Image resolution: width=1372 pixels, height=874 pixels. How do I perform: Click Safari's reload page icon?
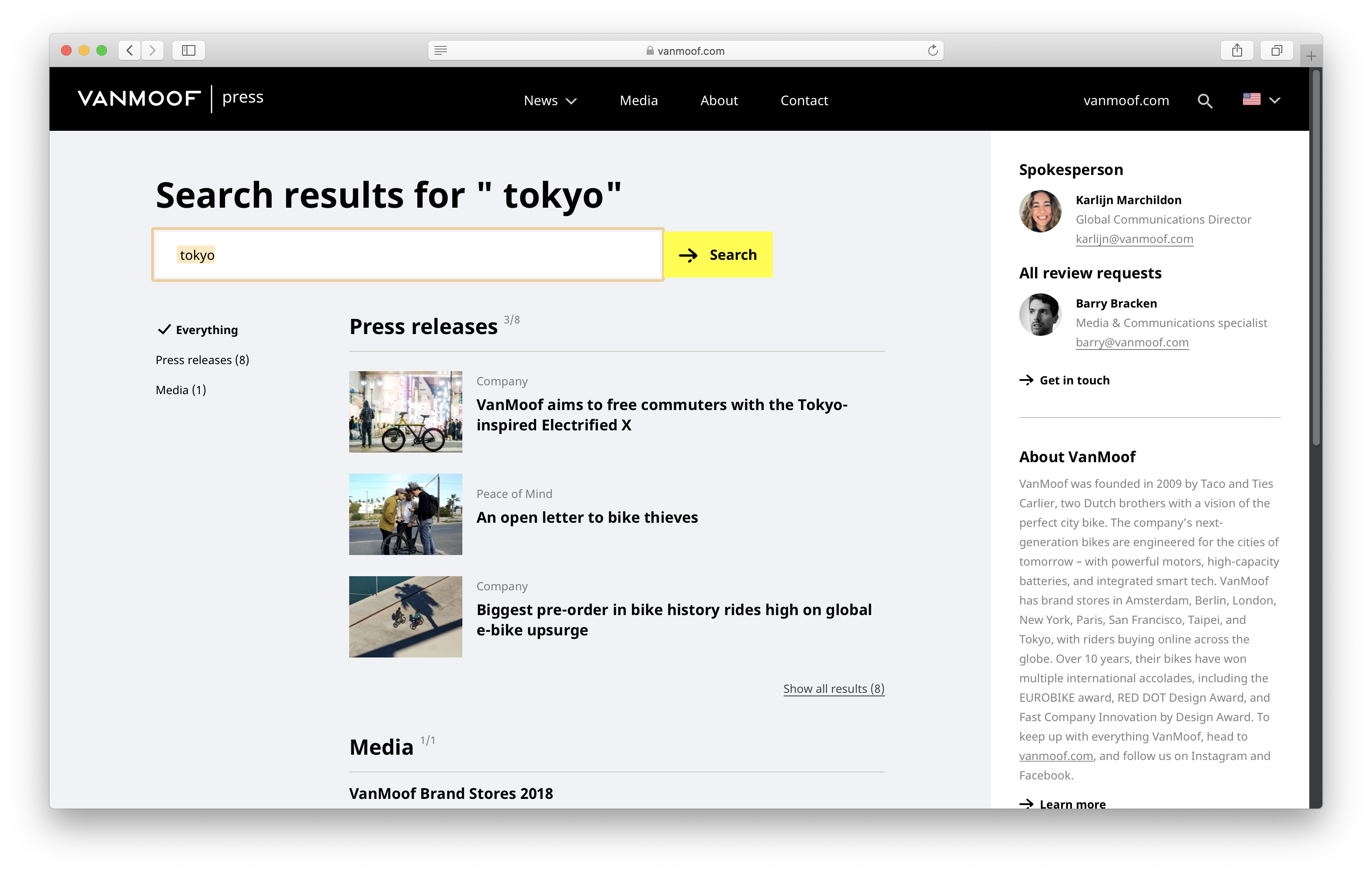(x=932, y=51)
